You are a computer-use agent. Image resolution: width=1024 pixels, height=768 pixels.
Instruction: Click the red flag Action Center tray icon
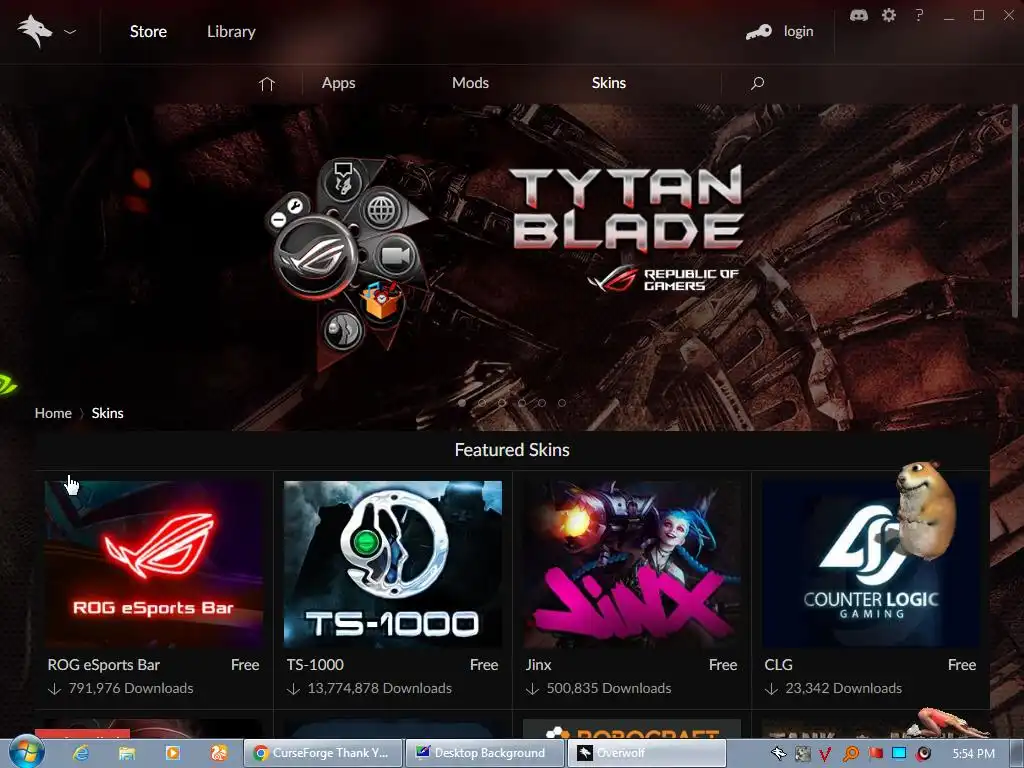tap(876, 754)
